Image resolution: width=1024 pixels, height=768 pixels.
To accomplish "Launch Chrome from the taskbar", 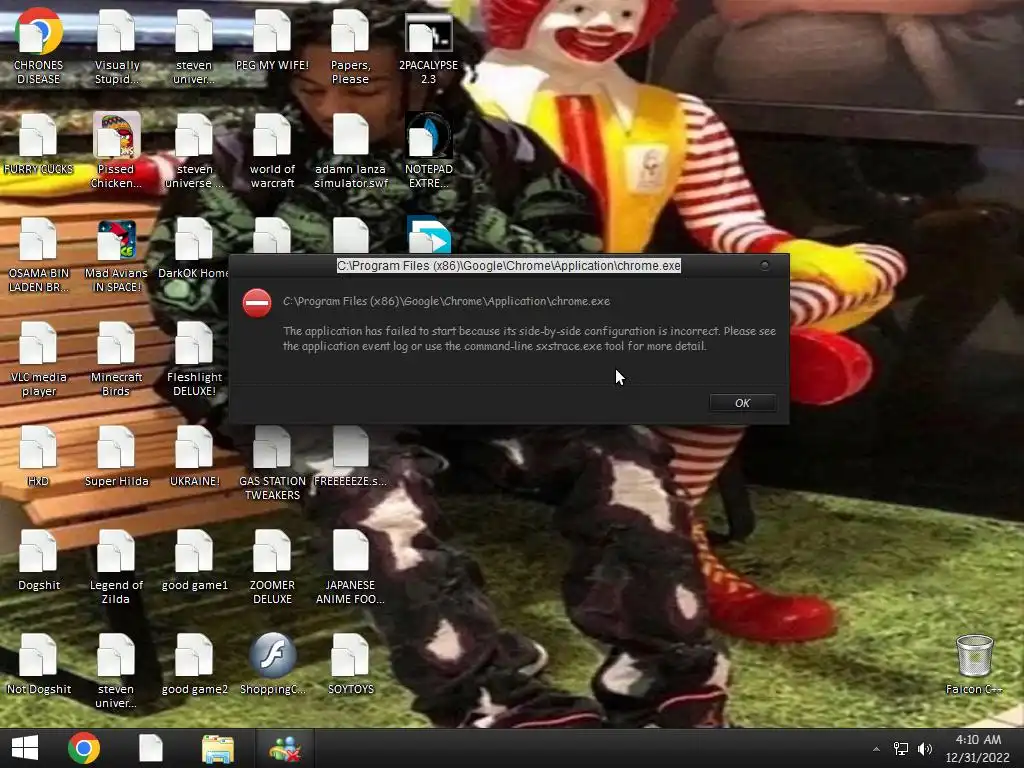I will (84, 748).
